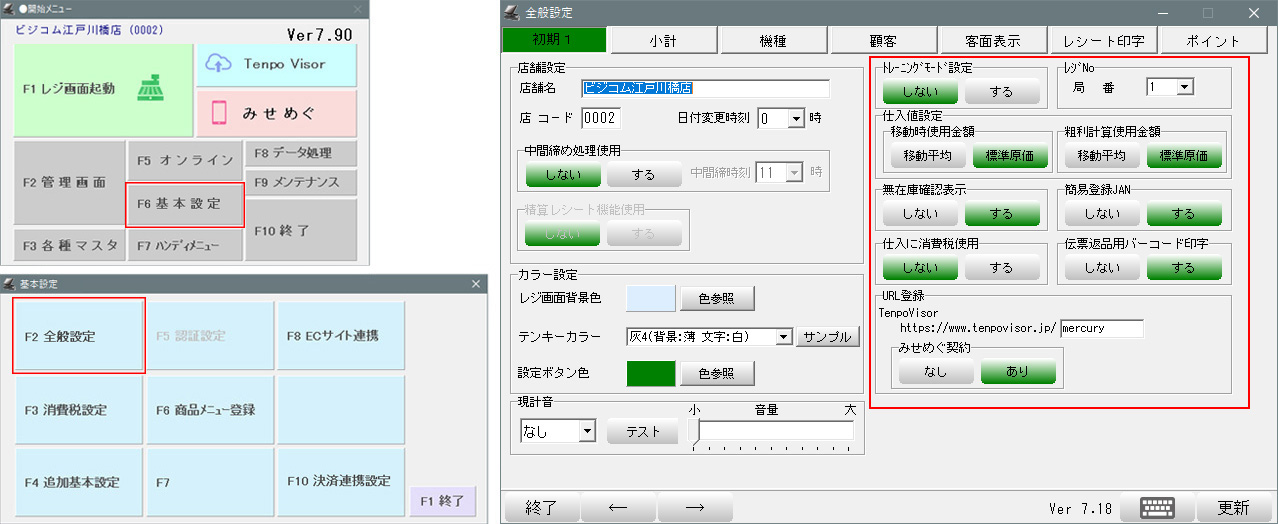Set 伝票返品用バーコード印字 to しない

[1102, 268]
